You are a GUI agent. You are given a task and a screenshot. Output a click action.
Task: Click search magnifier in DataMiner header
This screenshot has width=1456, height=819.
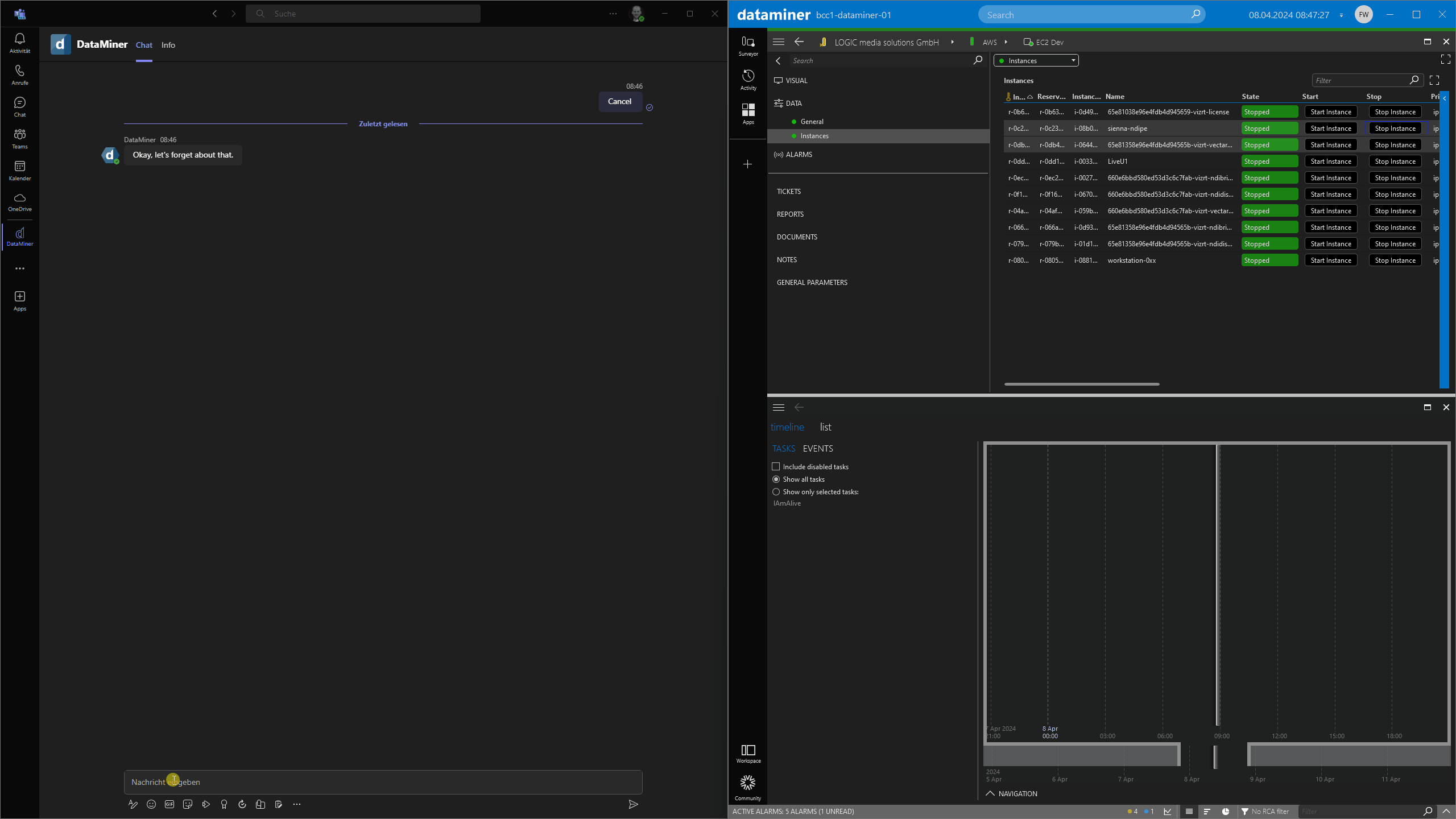point(1196,14)
